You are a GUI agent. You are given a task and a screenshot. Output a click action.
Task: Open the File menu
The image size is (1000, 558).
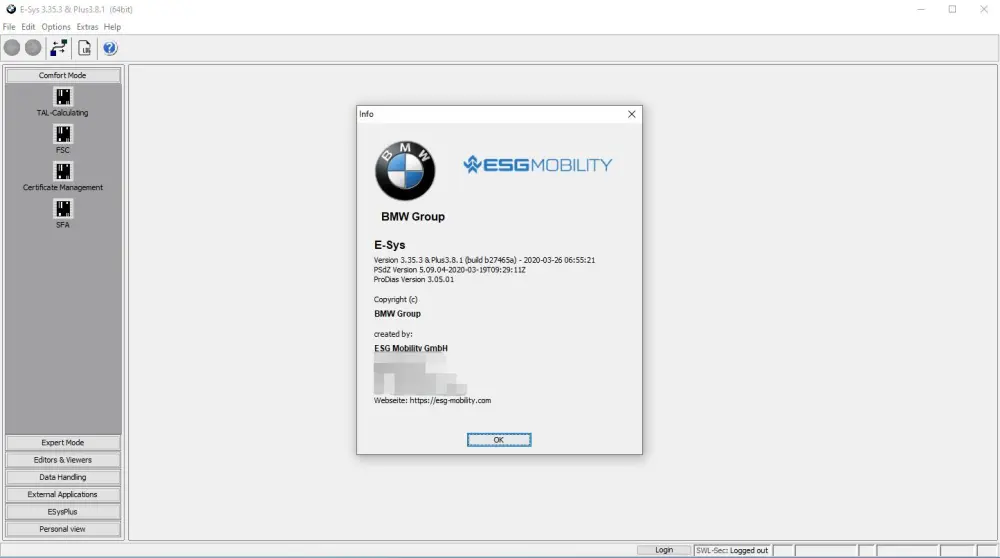click(x=9, y=27)
